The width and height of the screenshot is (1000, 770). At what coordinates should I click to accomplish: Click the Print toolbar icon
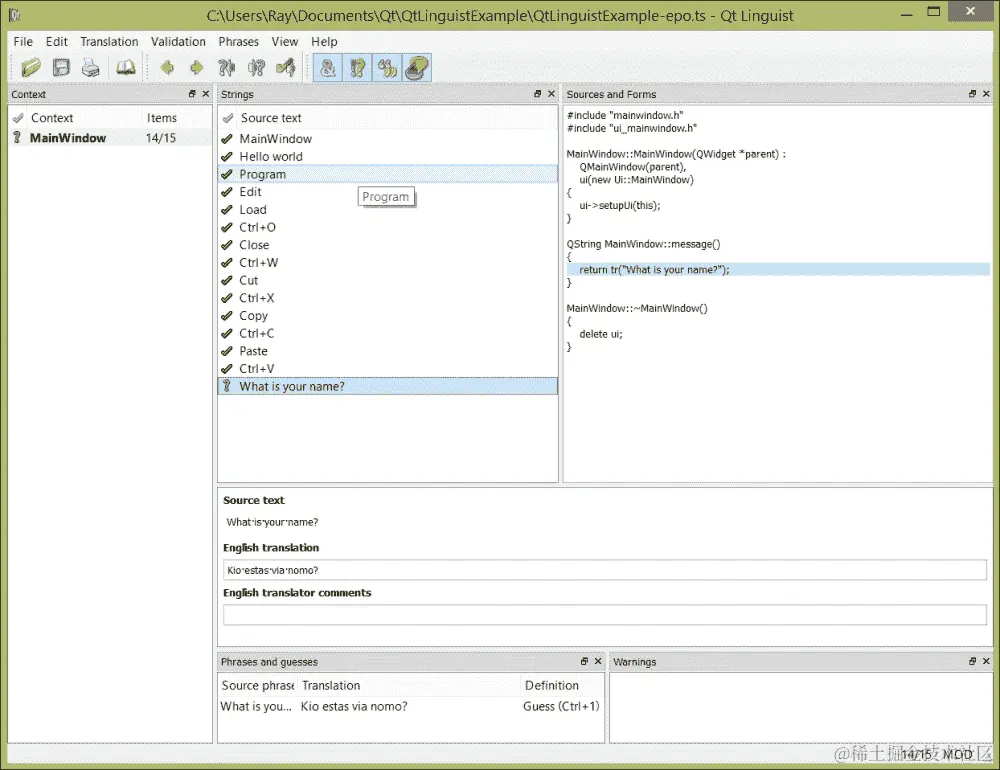91,68
